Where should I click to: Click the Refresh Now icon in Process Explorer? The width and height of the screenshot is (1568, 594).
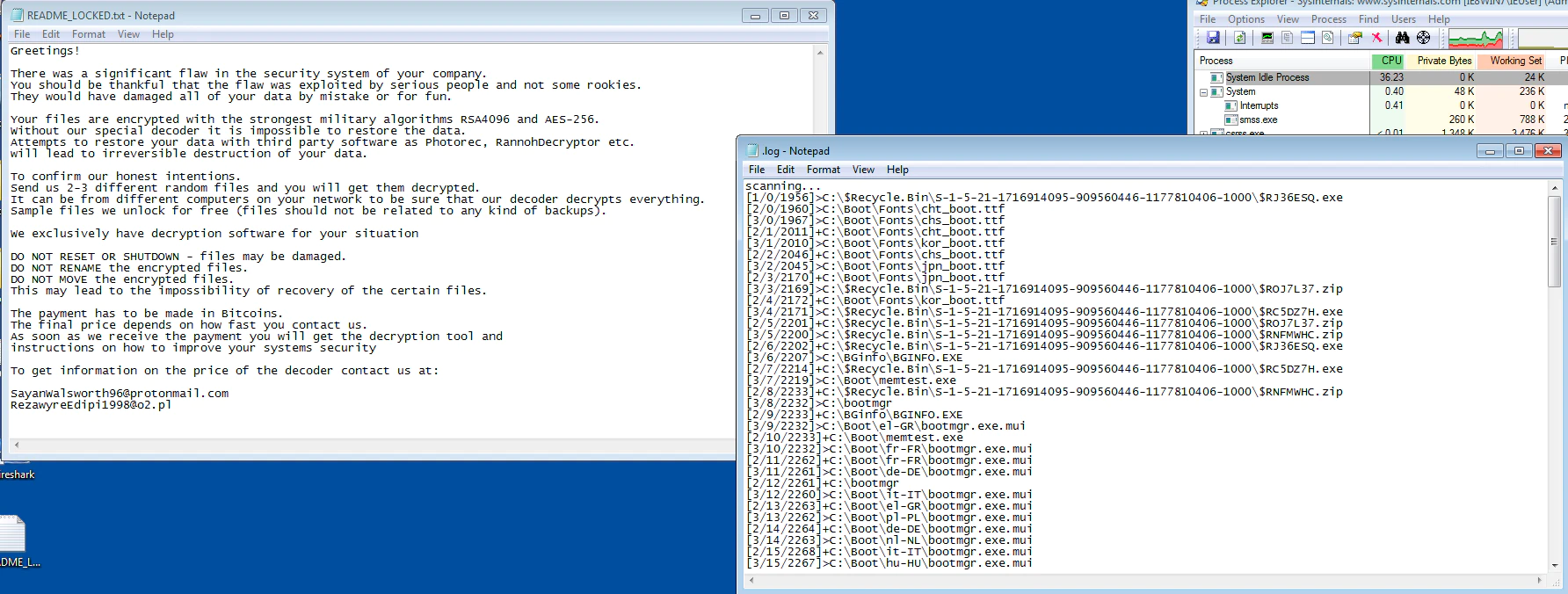[x=1240, y=38]
